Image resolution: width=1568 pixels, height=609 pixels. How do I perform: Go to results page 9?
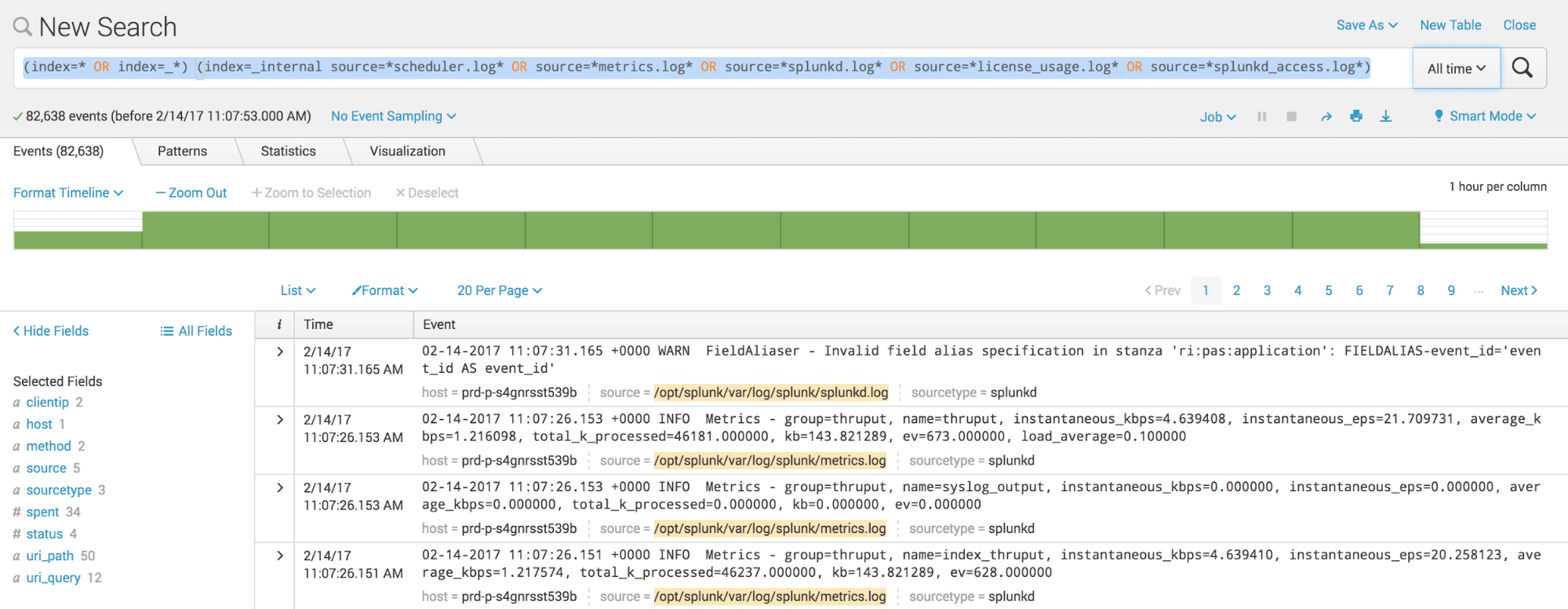pos(1451,290)
